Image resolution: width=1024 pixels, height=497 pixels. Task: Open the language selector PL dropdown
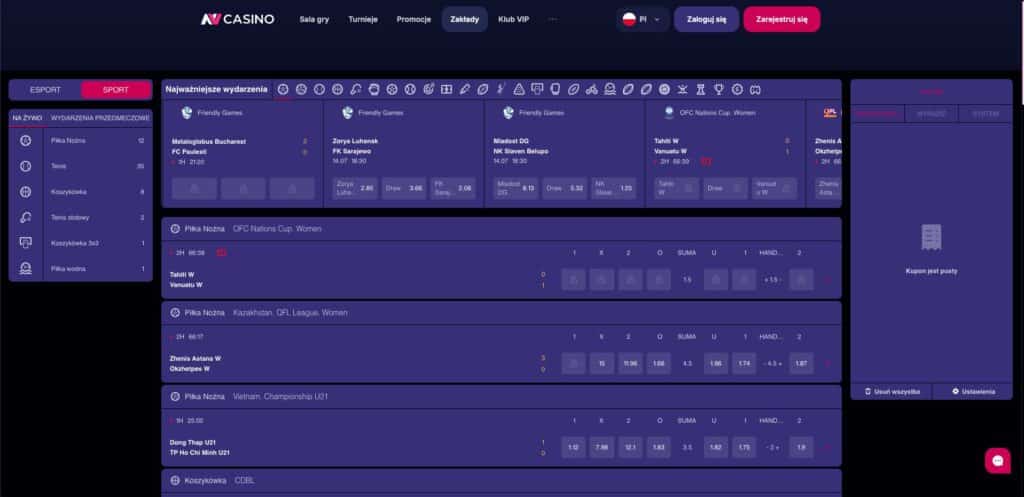tap(642, 20)
